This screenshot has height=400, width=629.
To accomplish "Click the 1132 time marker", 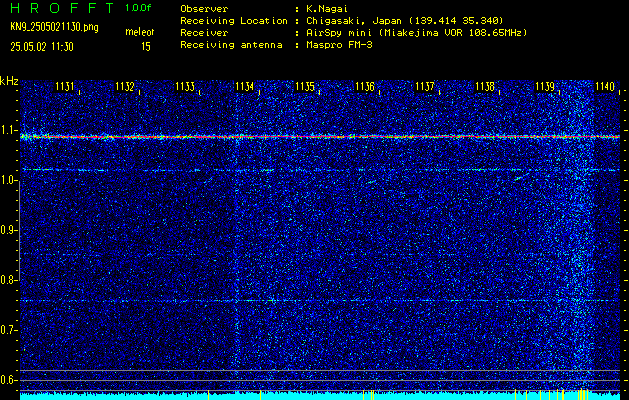I will [125, 86].
